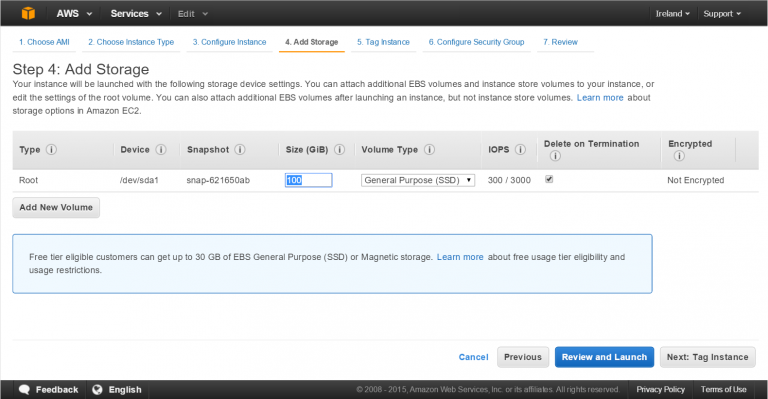Click the Device column info icon
Image resolution: width=768 pixels, height=399 pixels.
tap(161, 149)
